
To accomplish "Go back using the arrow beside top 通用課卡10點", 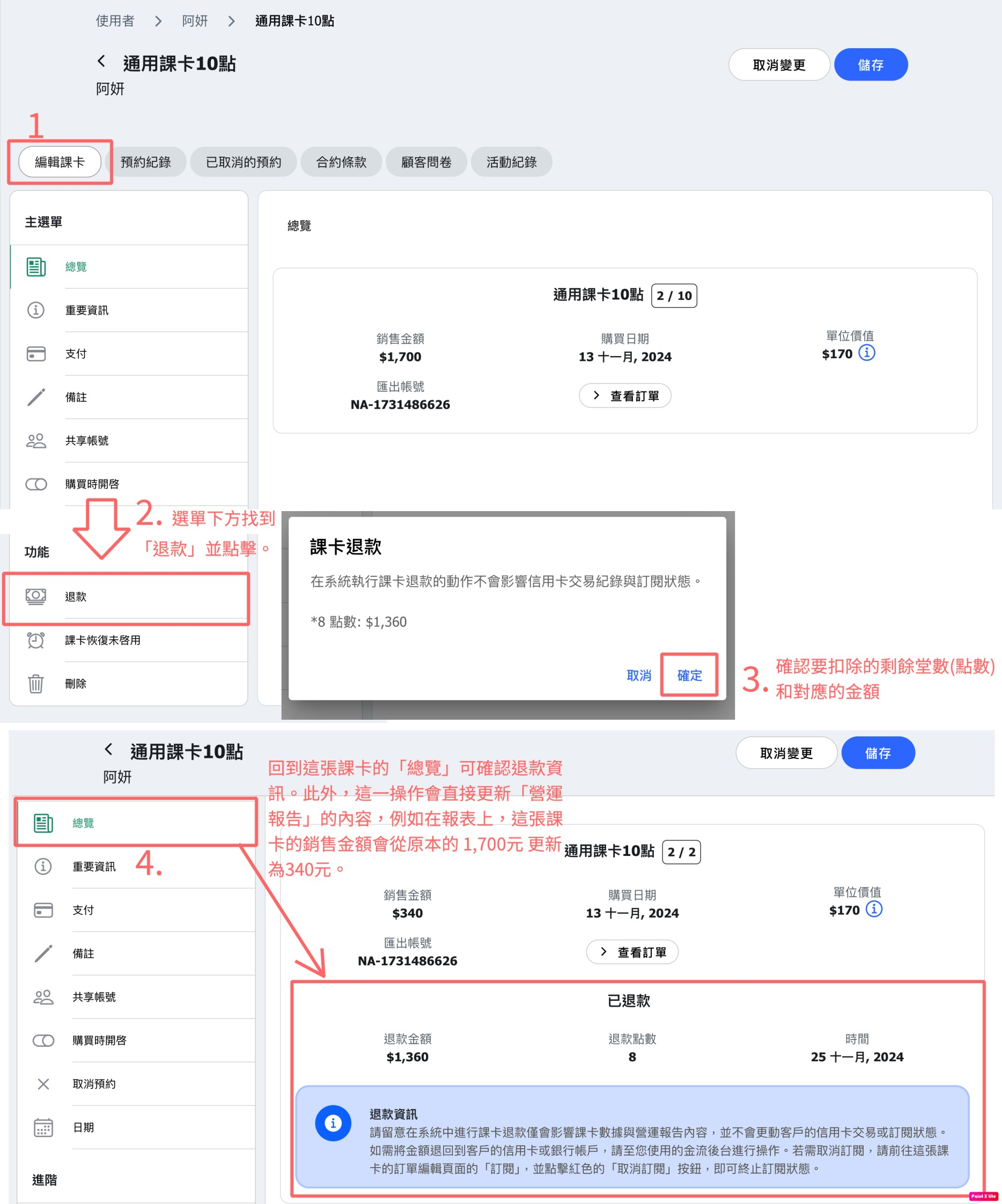I will [x=101, y=61].
